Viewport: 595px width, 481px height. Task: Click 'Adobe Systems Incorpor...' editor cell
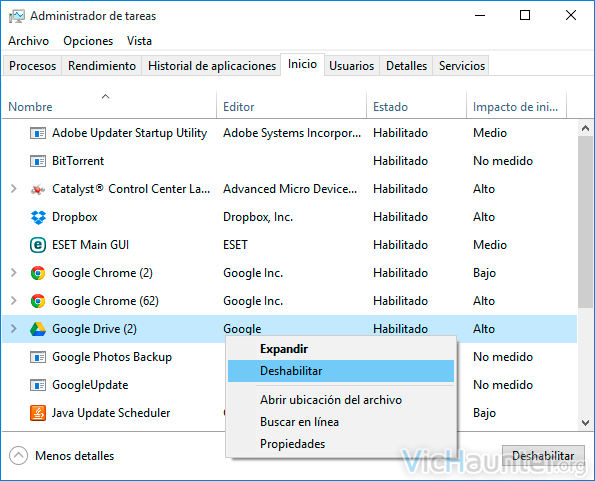[x=292, y=133]
